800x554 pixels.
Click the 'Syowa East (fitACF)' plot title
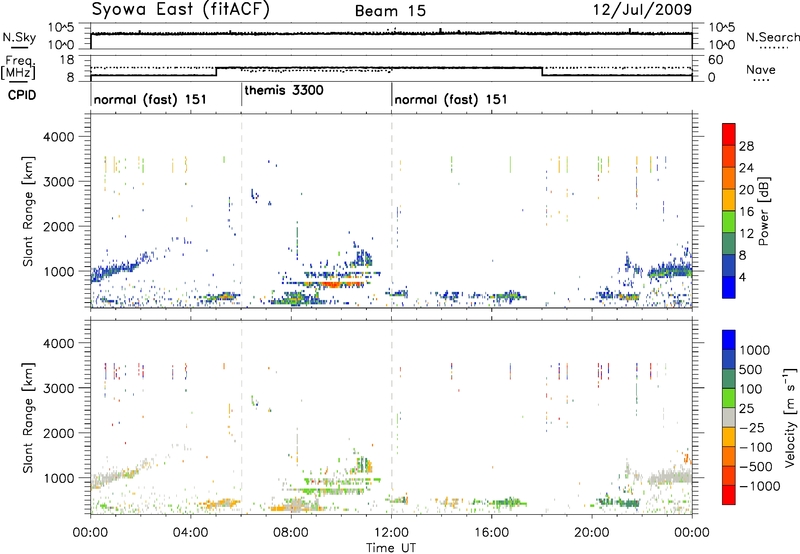point(181,10)
